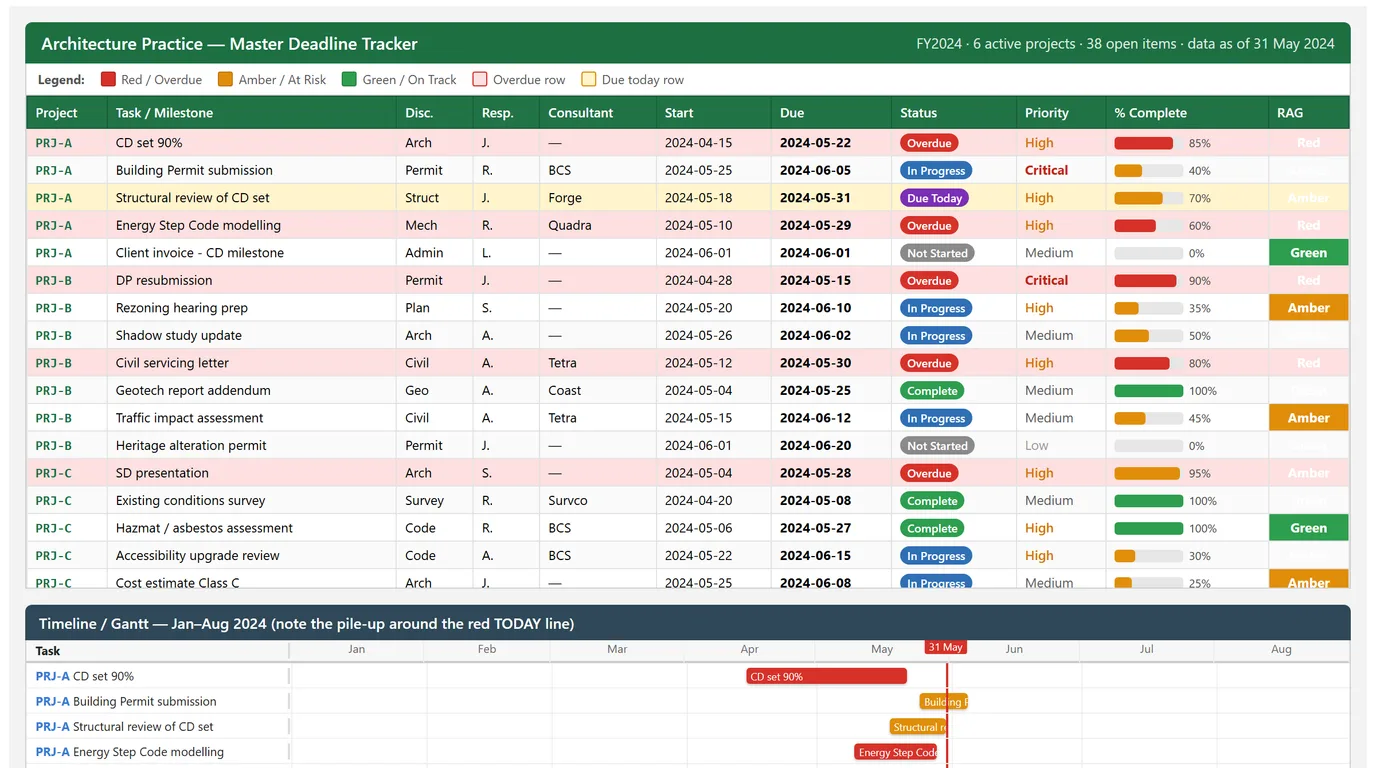Select the Consultant column header

[597, 113]
